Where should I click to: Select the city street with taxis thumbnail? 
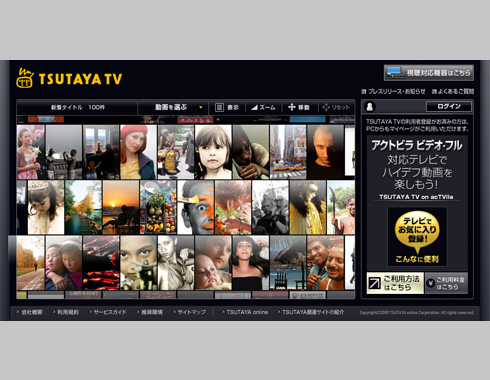288,152
